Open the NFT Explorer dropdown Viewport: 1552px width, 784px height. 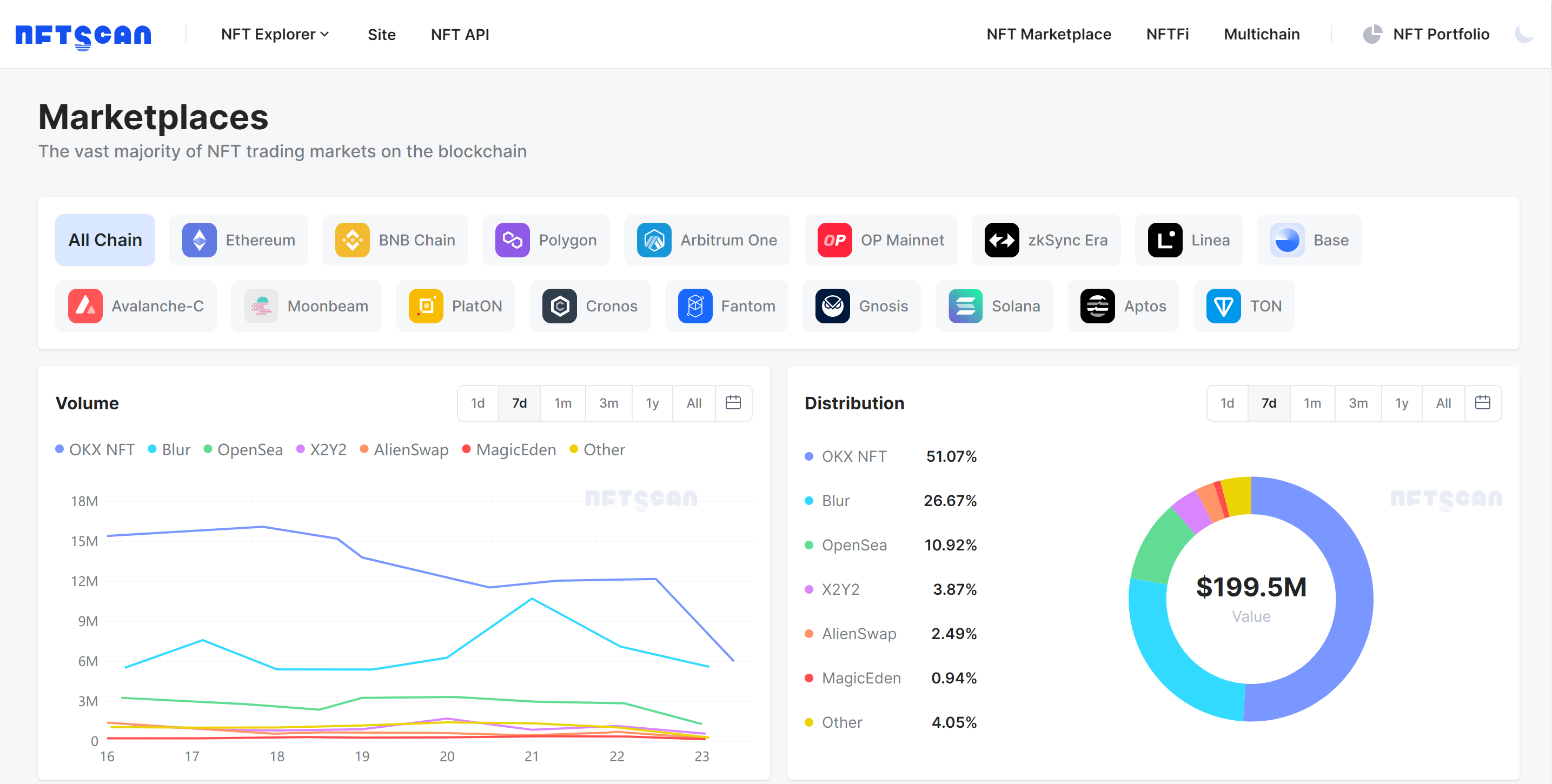point(275,35)
